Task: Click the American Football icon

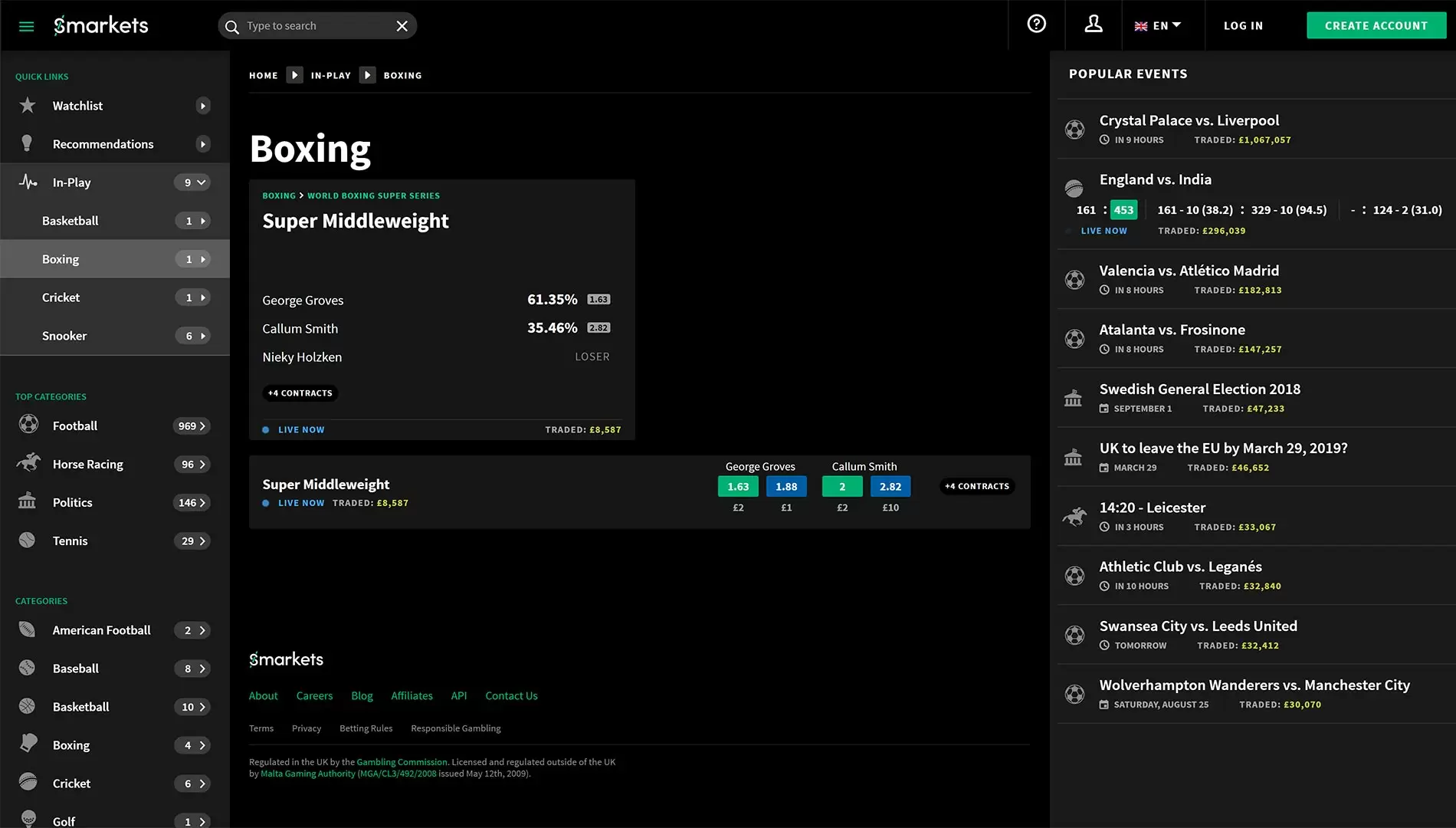Action: click(27, 629)
